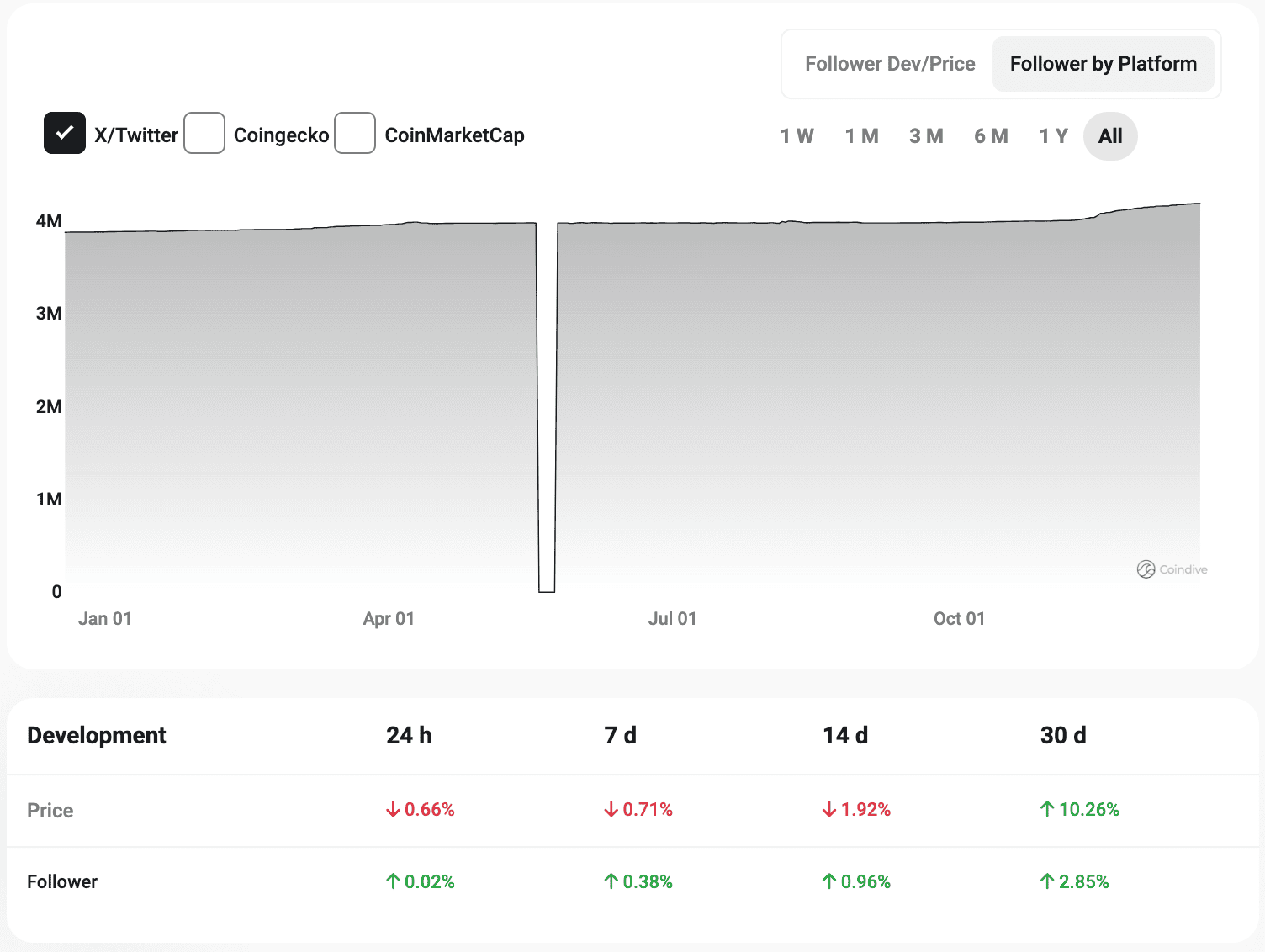Click the Jul 01 axis label
This screenshot has width=1265, height=952.
pos(672,619)
